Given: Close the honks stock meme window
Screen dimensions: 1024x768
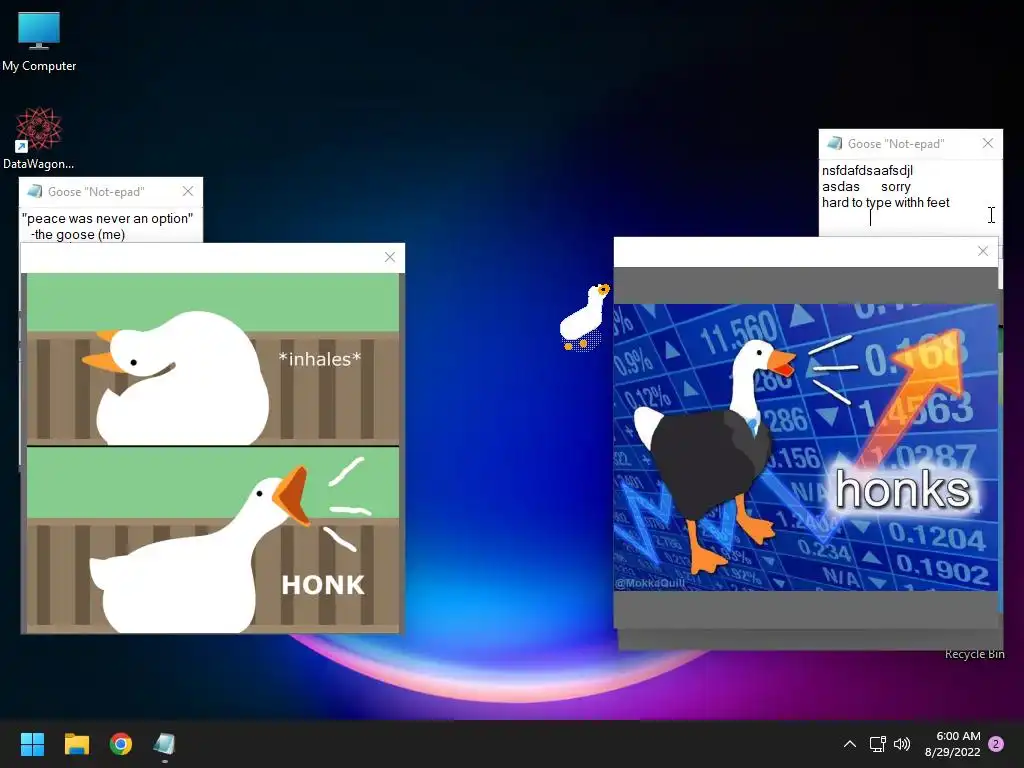Looking at the screenshot, I should [983, 251].
